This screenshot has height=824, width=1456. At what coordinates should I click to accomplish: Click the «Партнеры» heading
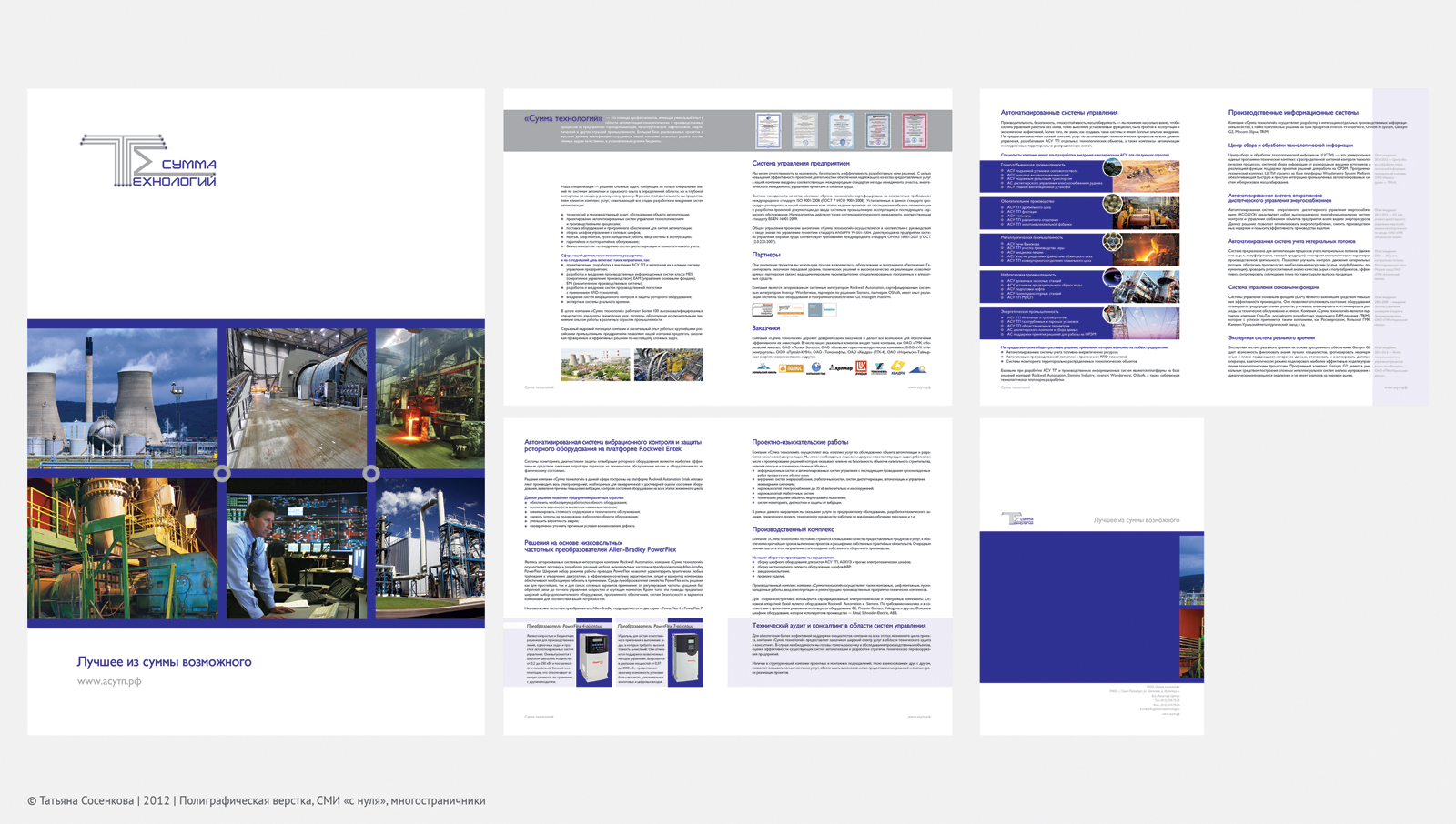(766, 255)
